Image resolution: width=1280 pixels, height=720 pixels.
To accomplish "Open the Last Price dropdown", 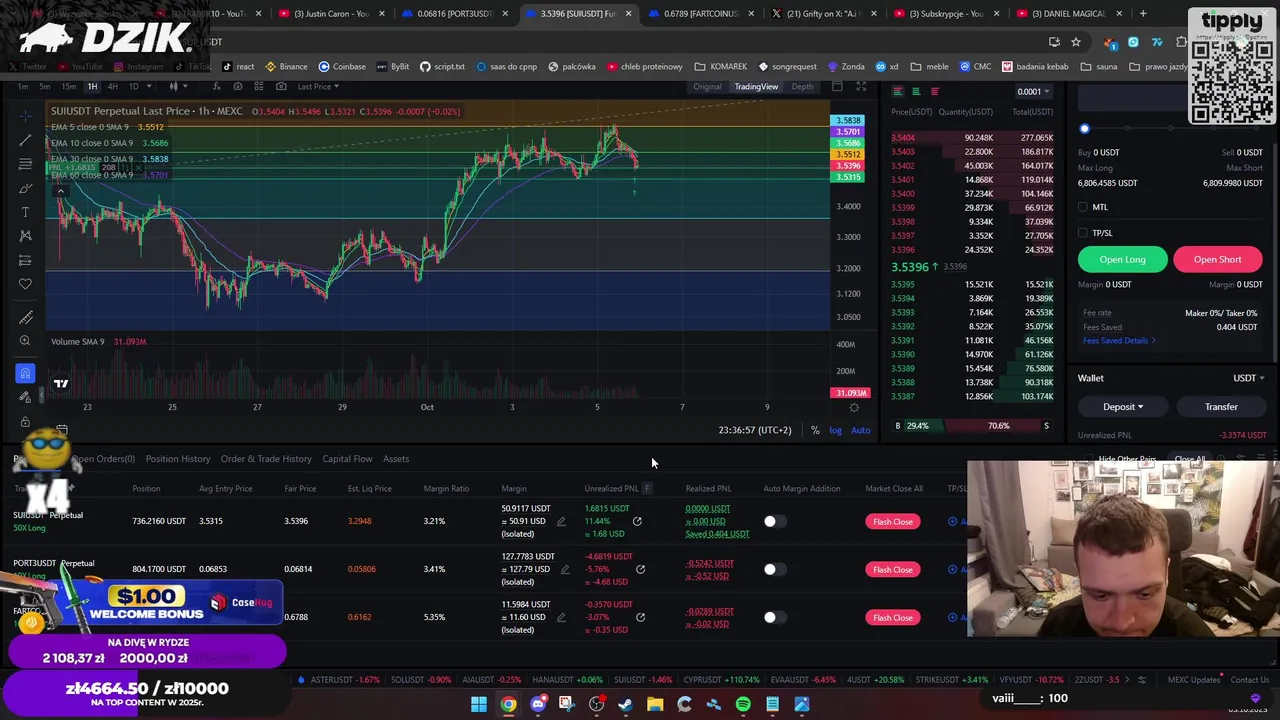I will point(318,87).
